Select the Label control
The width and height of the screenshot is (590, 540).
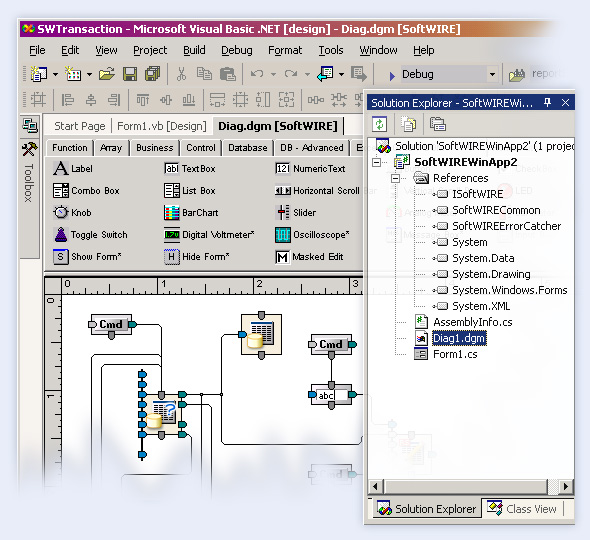(73, 169)
